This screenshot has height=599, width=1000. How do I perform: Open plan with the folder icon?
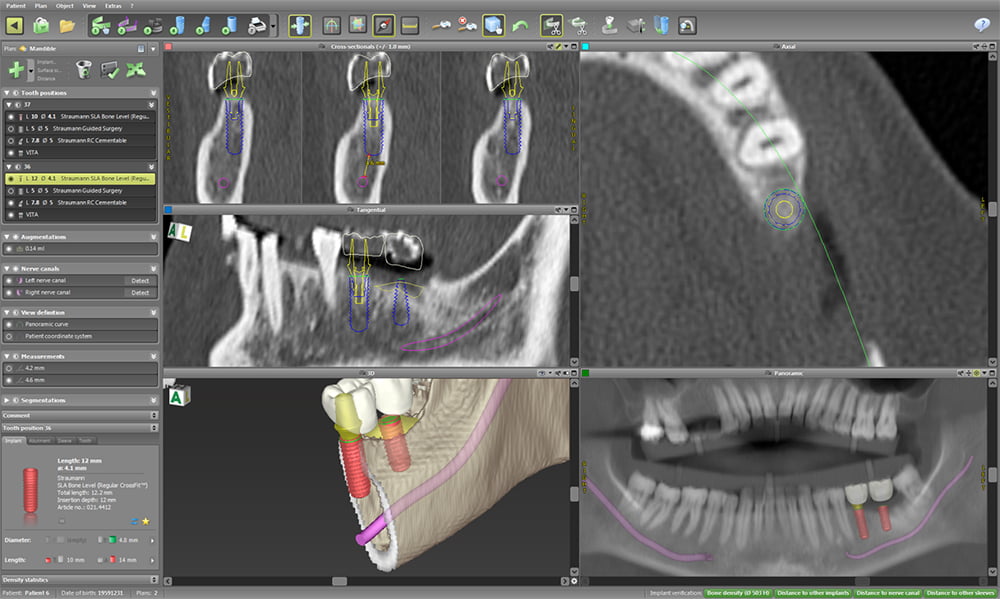pyautogui.click(x=67, y=25)
